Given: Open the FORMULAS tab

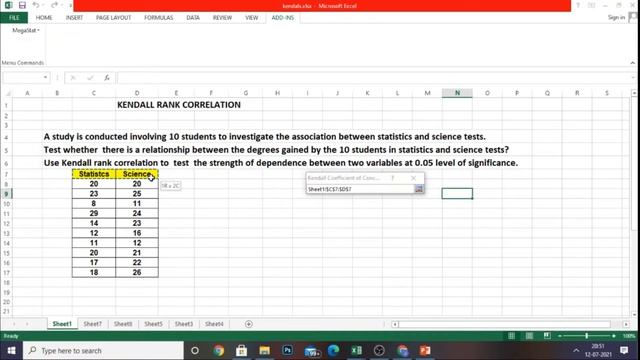Looking at the screenshot, I should click(158, 18).
